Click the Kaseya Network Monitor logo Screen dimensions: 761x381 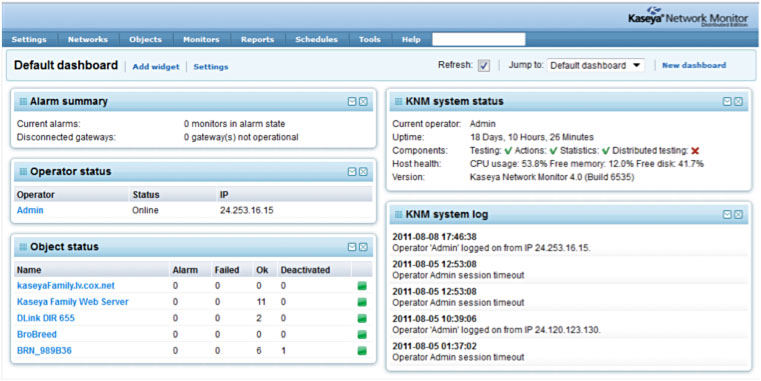[x=688, y=17]
